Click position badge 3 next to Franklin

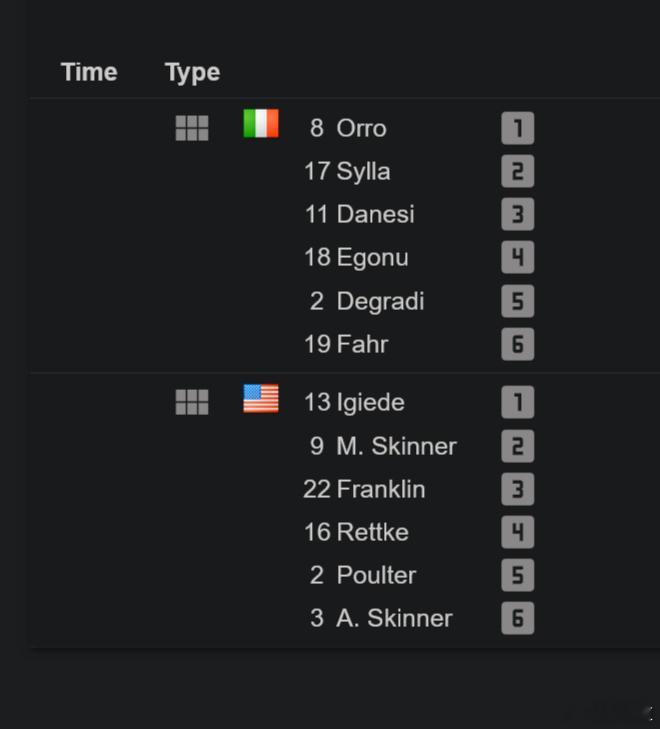[x=517, y=489]
